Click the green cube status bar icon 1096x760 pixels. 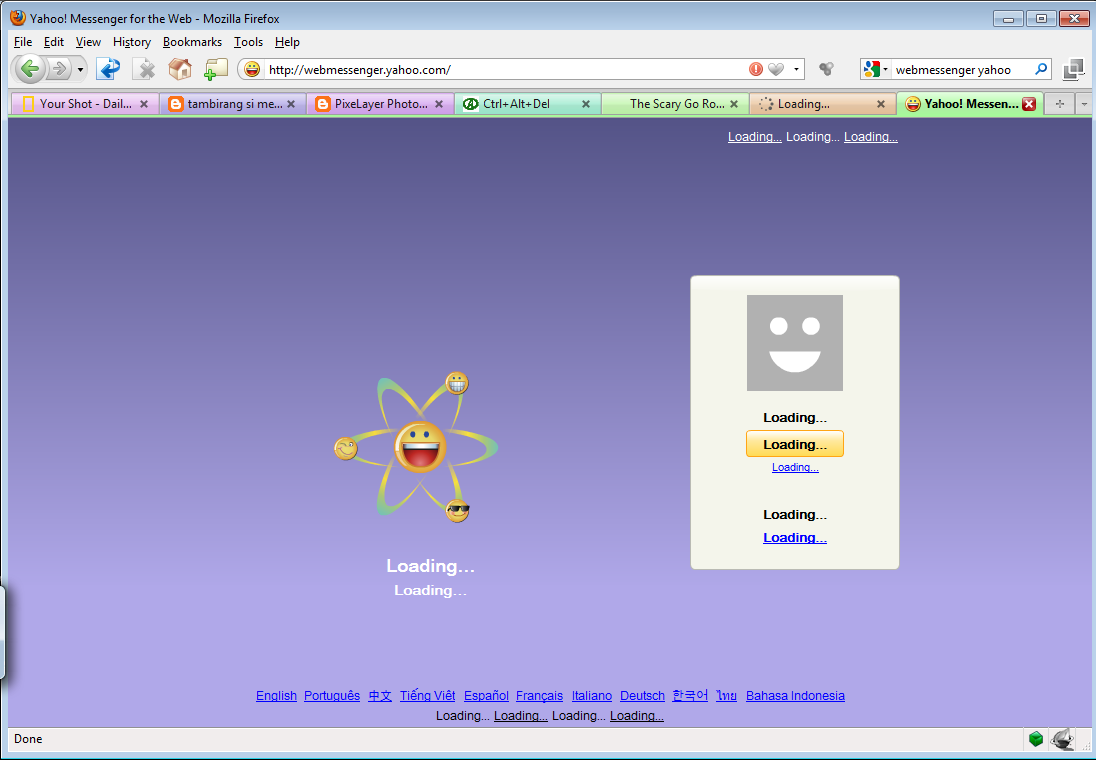coord(1036,738)
